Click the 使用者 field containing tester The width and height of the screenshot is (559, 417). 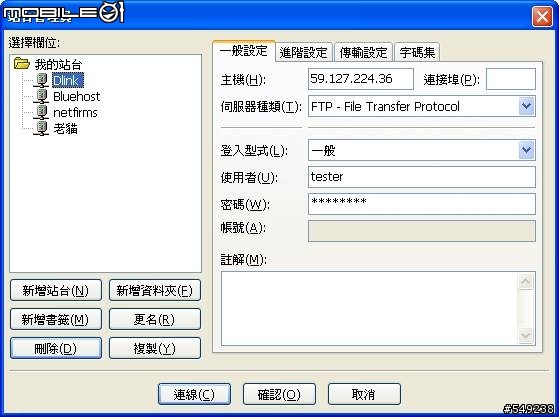(x=422, y=177)
